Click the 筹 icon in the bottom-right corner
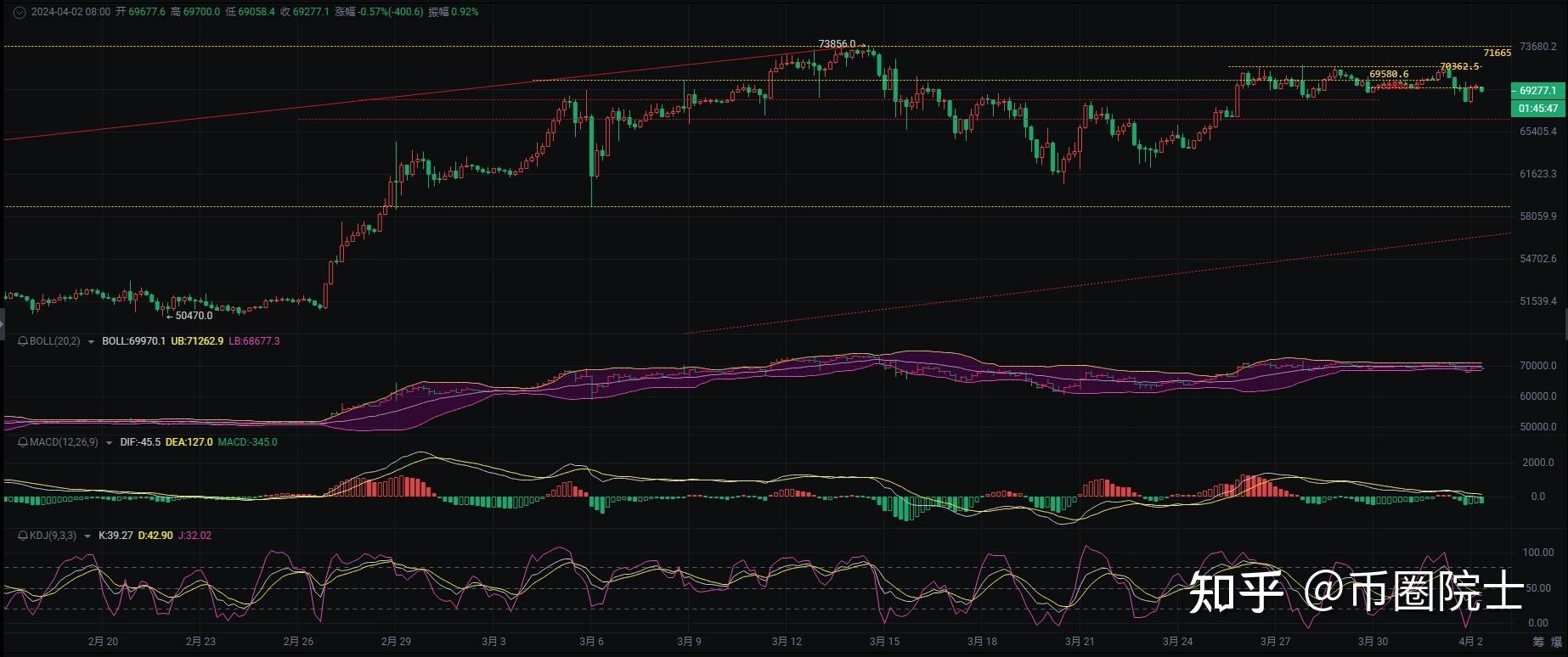This screenshot has height=657, width=1568. 1538,642
